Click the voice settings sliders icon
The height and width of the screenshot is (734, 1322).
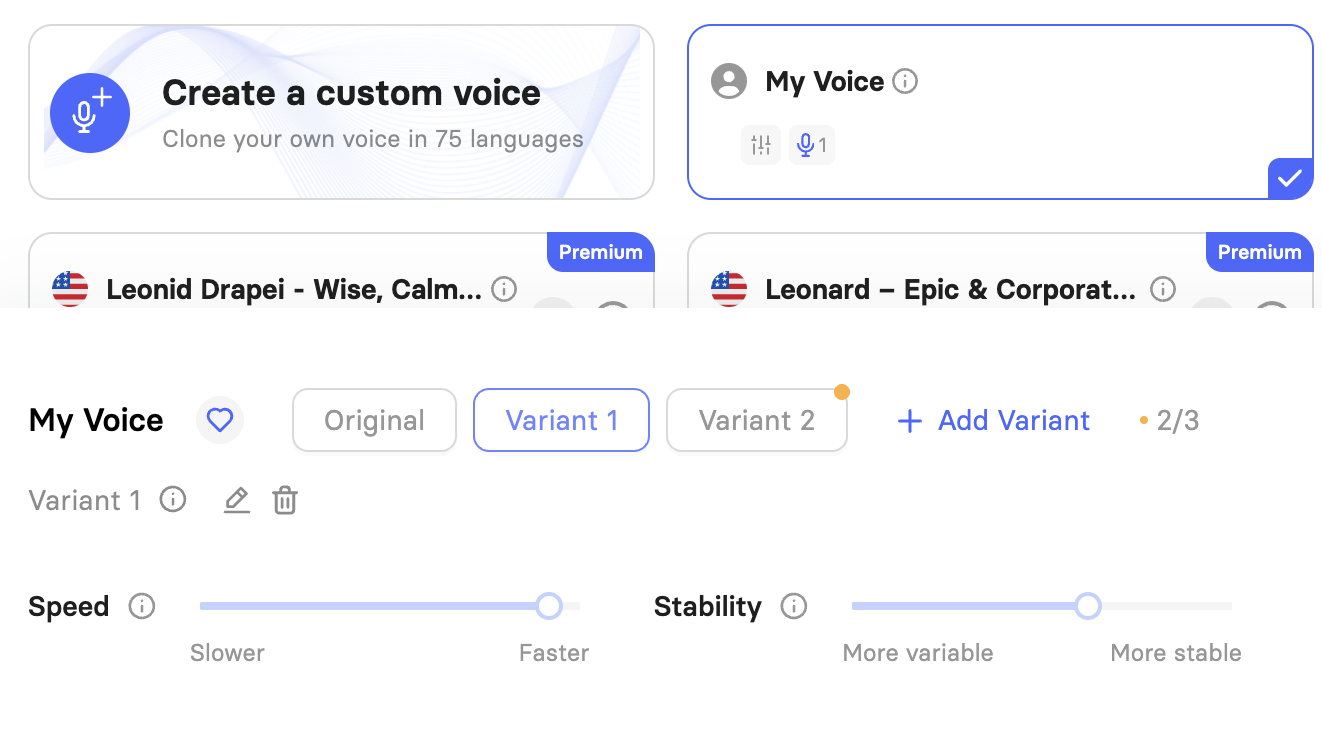(761, 145)
